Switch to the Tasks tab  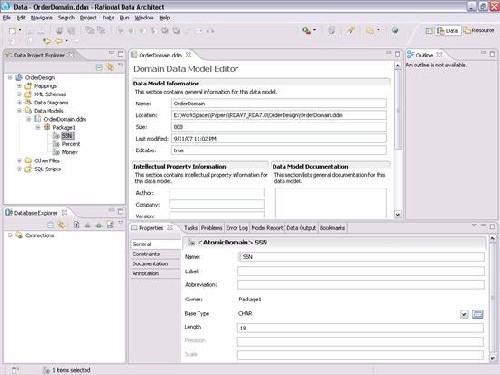click(x=191, y=228)
